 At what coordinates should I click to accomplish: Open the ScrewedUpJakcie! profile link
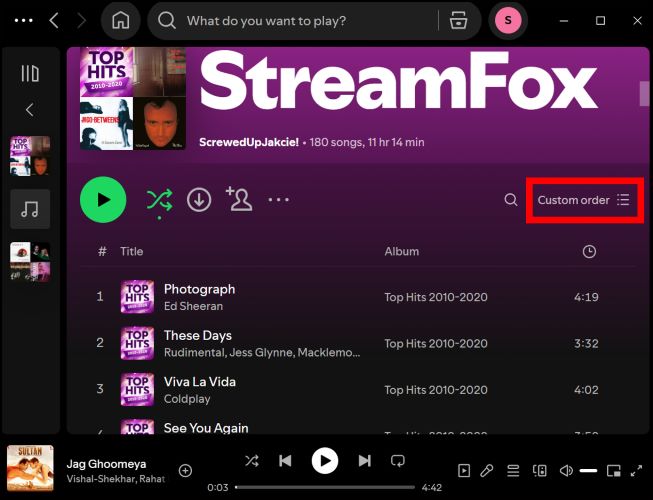(249, 142)
